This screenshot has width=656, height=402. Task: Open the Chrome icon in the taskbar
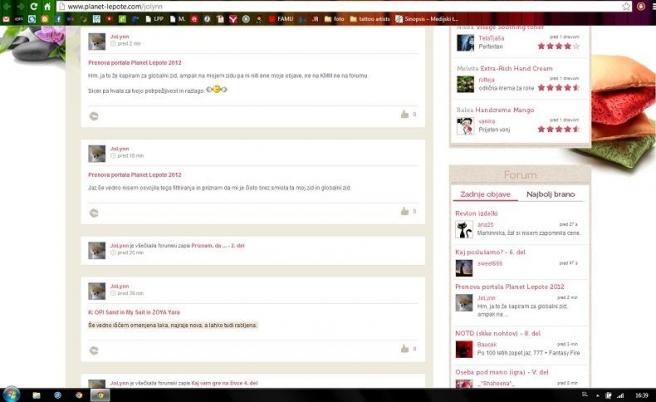tap(79, 395)
